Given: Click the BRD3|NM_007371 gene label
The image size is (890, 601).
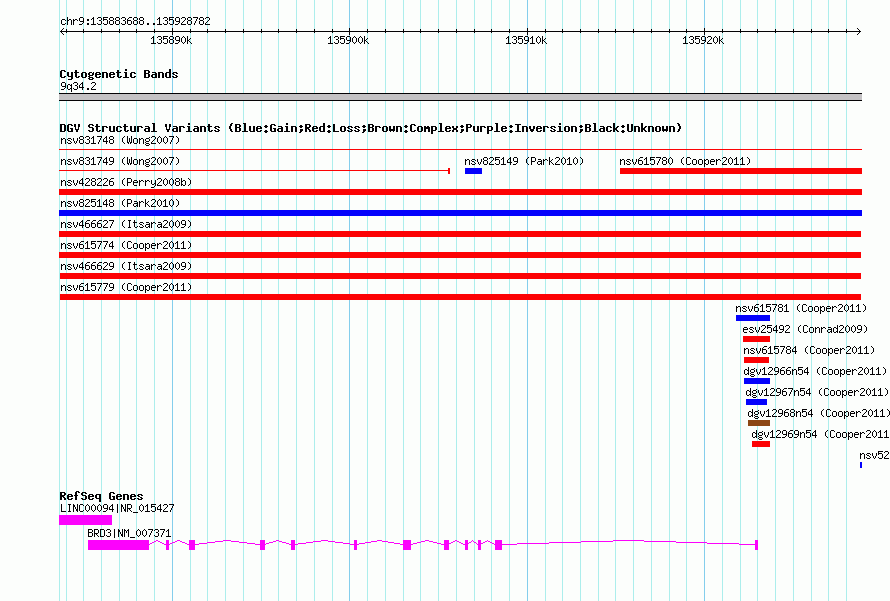Looking at the screenshot, I should 129,533.
